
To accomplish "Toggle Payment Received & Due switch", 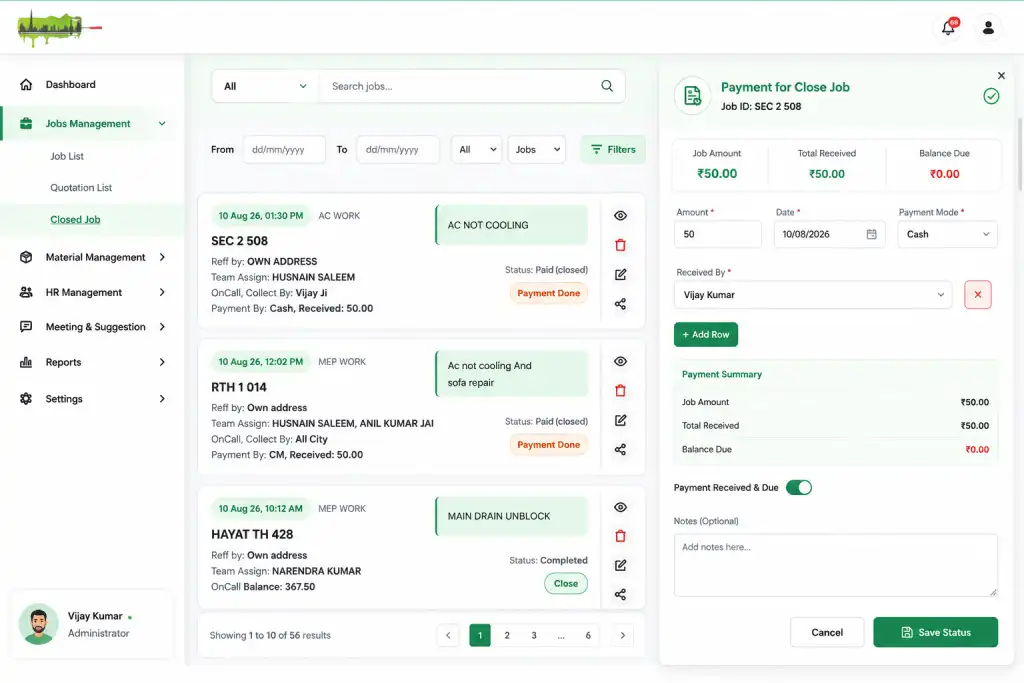I will click(799, 488).
